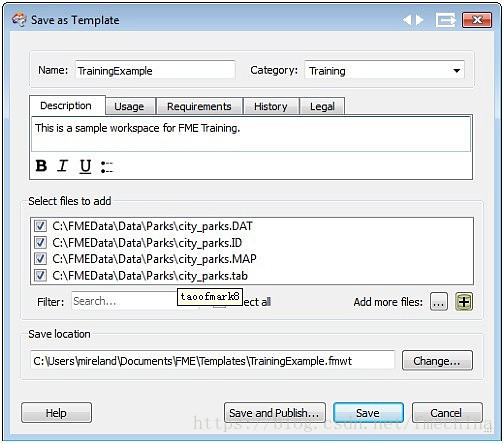The width and height of the screenshot is (504, 443).
Task: Click the green plus add-files icon
Action: click(464, 302)
